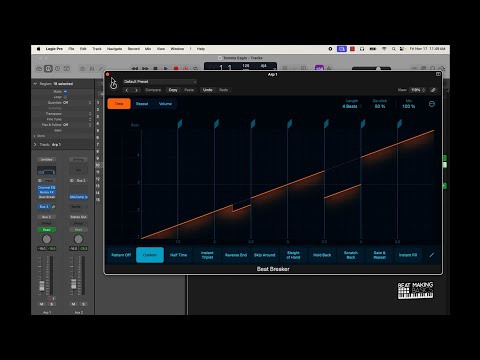Click the Mix 100 % value

(409, 106)
